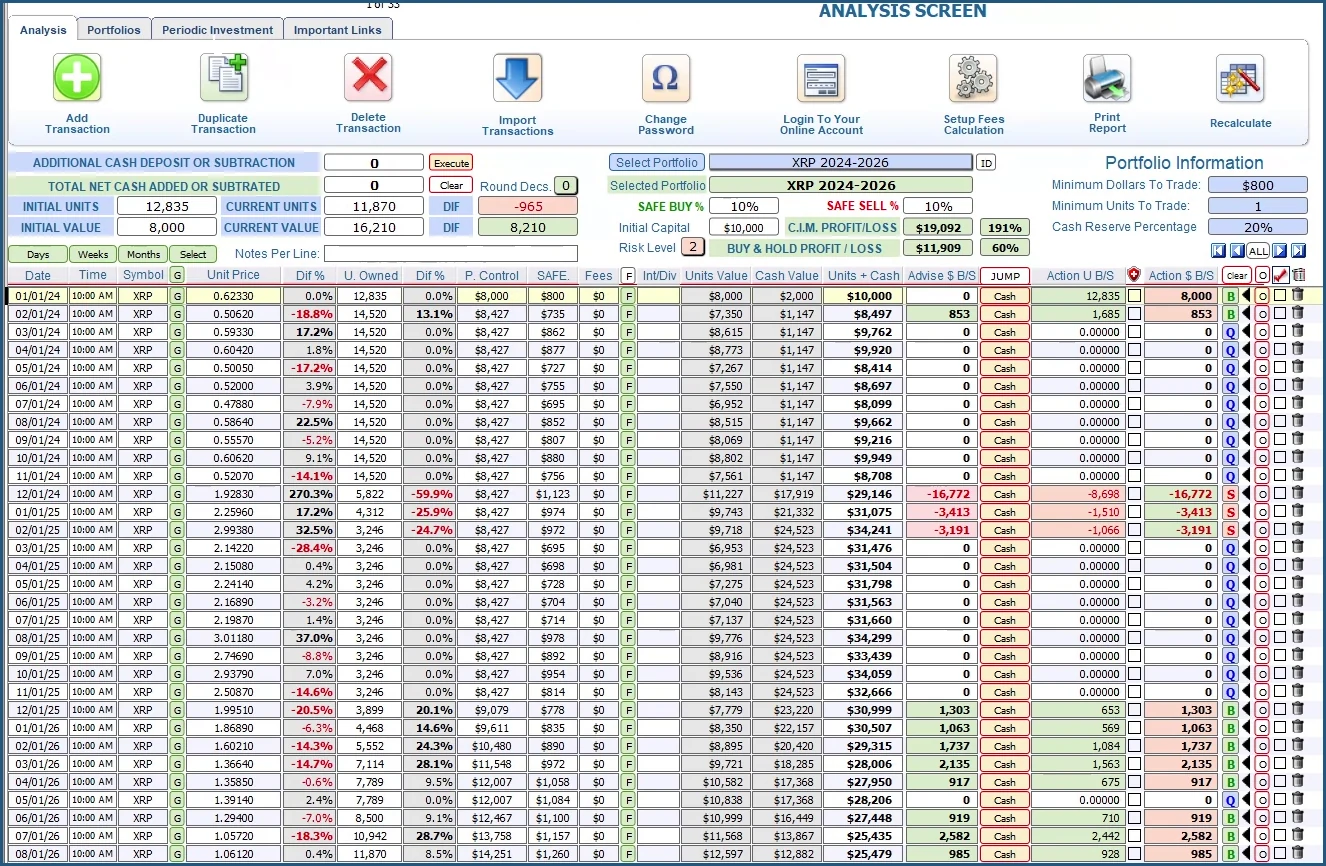This screenshot has width=1326, height=866.
Task: Click the Days view button
Action: (x=38, y=254)
